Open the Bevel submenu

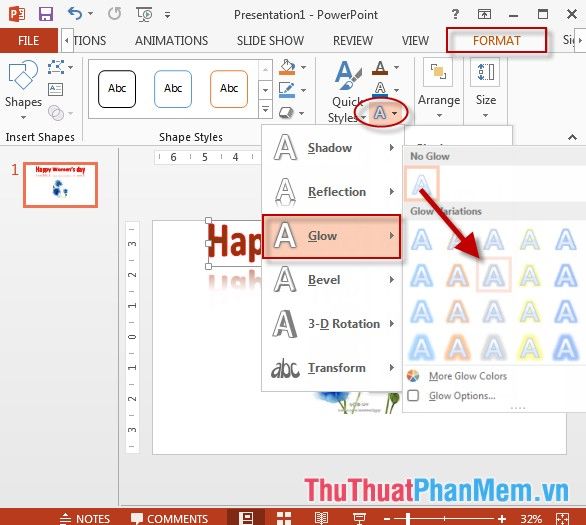tap(331, 280)
